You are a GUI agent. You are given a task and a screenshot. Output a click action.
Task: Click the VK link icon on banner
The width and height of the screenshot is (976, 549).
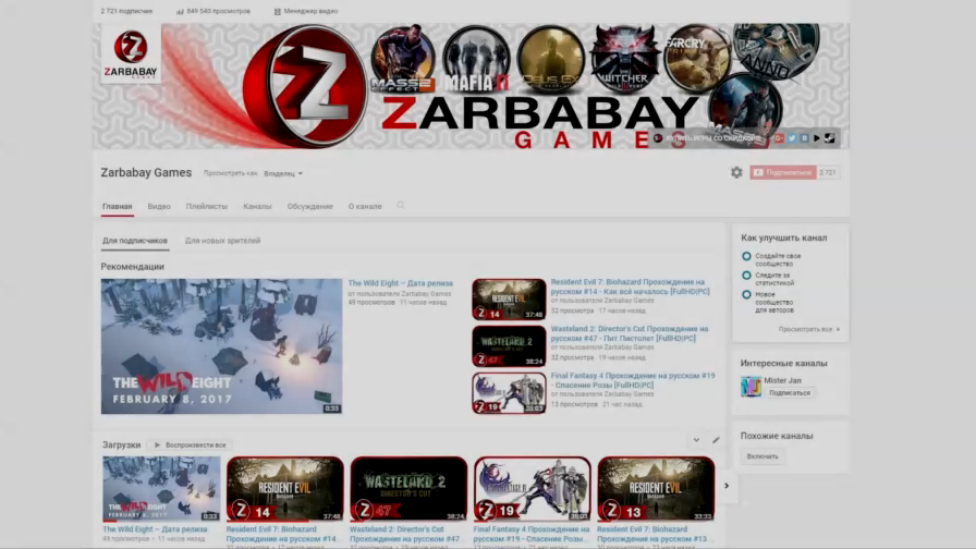[804, 138]
